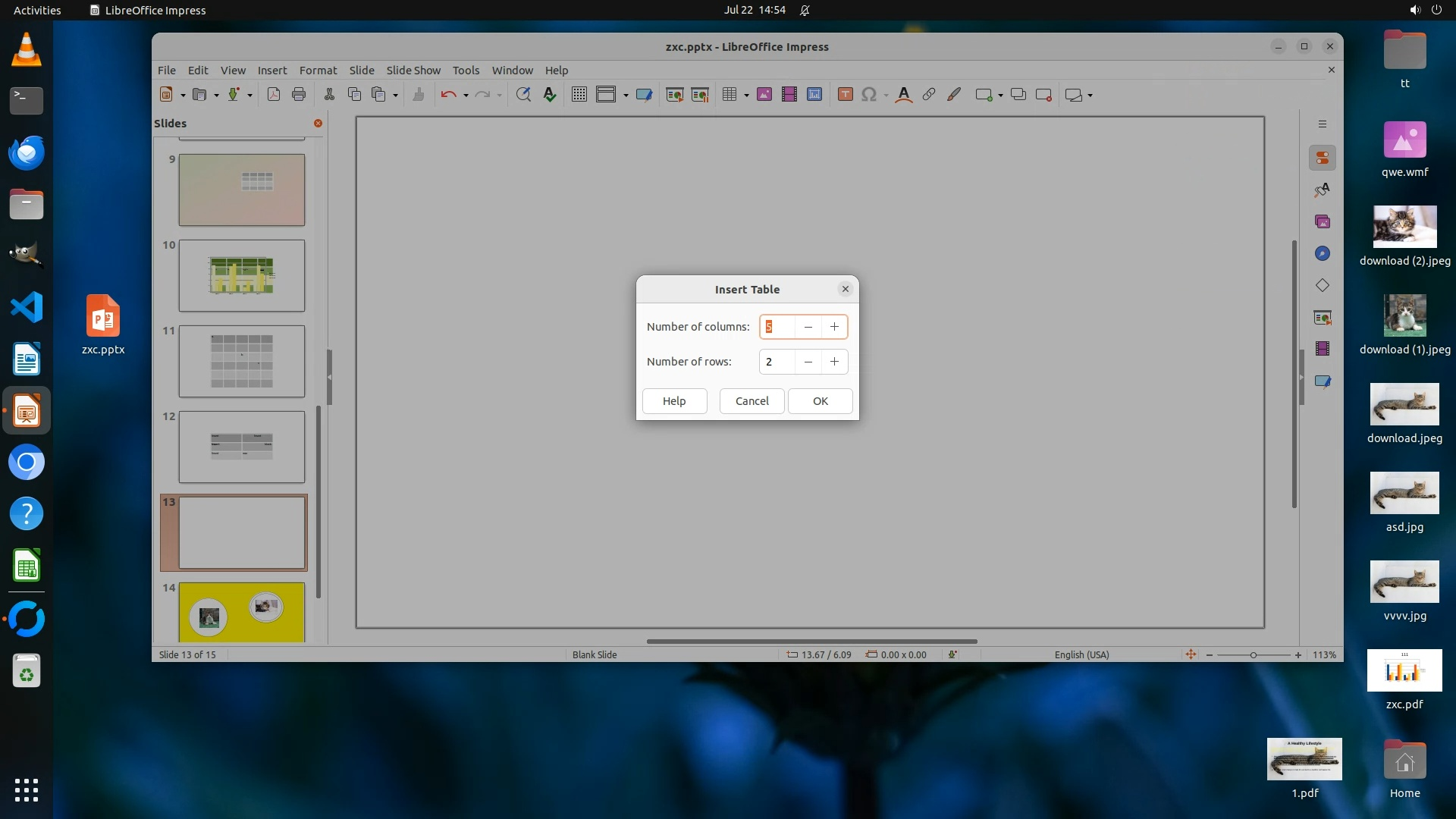
Task: Click the Insert Text Box icon
Action: tap(846, 95)
